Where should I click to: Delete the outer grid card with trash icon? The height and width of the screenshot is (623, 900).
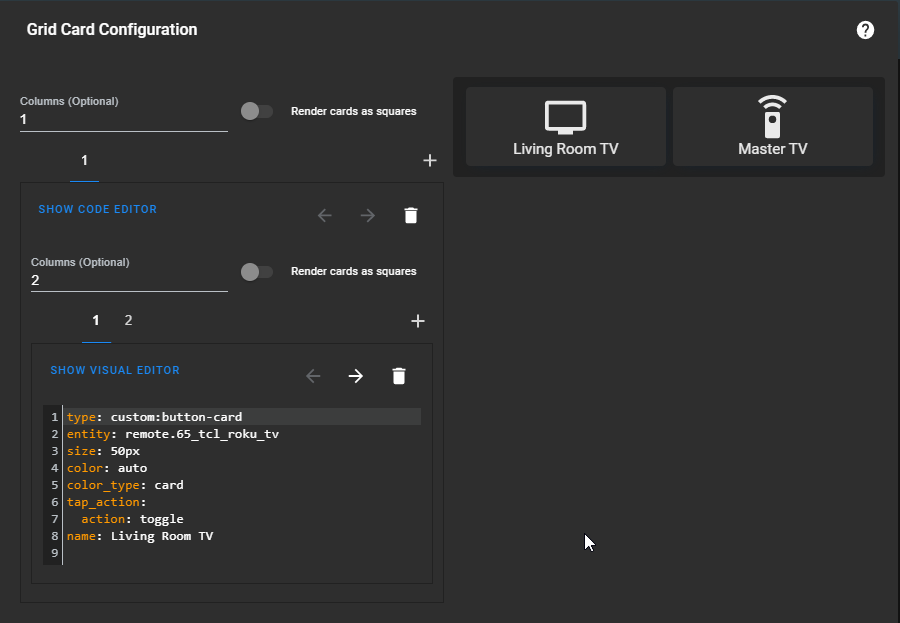pyautogui.click(x=410, y=215)
